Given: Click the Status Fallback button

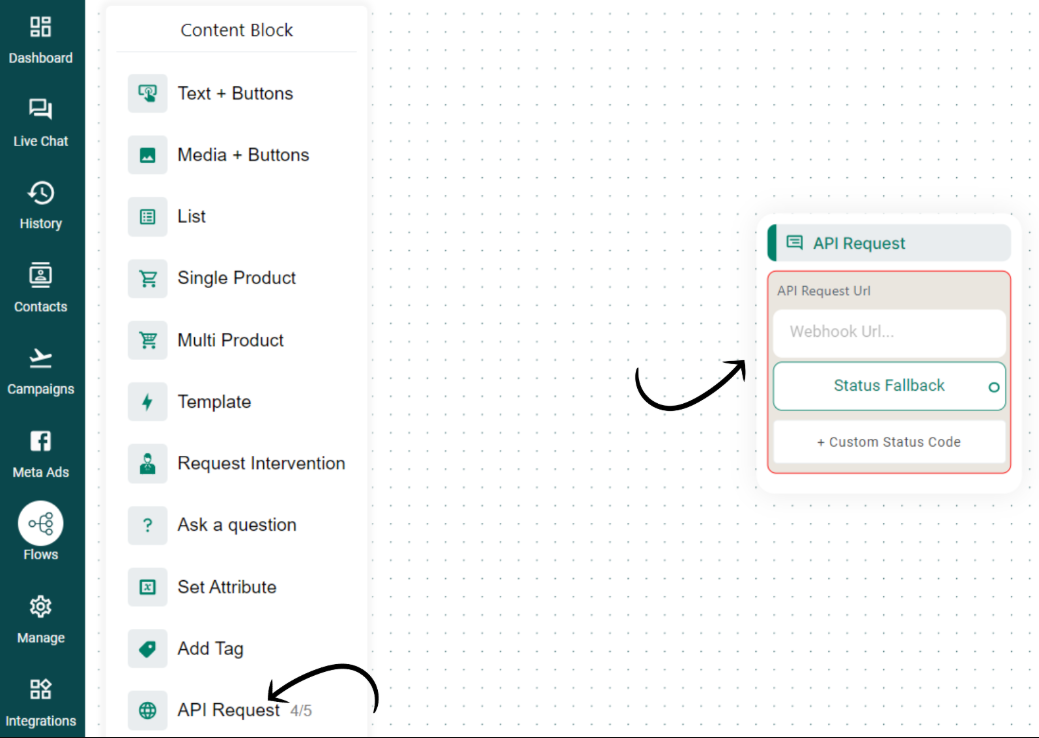Looking at the screenshot, I should [x=889, y=386].
